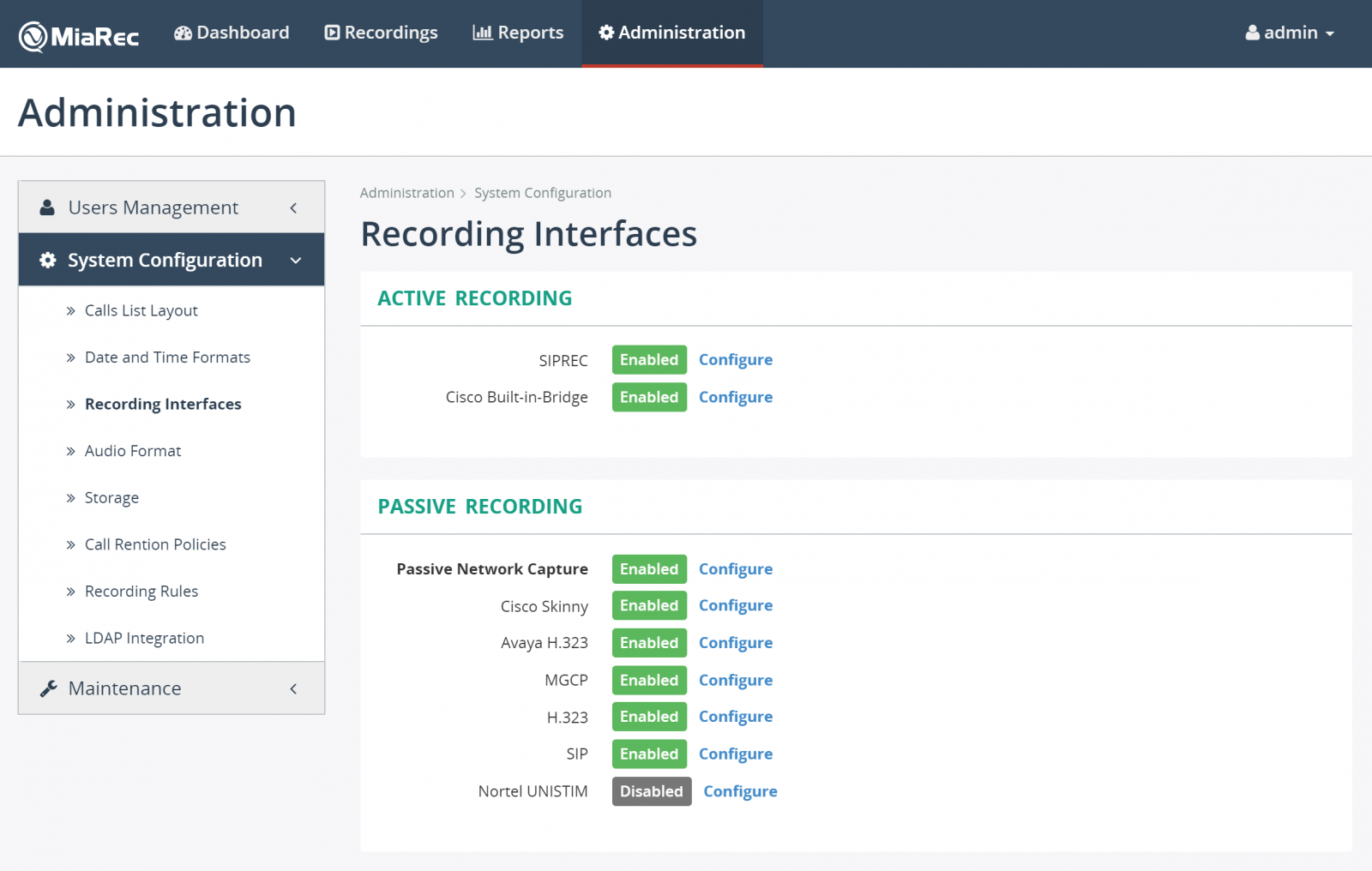Open the Reports tab
This screenshot has width=1372, height=871.
tap(518, 33)
